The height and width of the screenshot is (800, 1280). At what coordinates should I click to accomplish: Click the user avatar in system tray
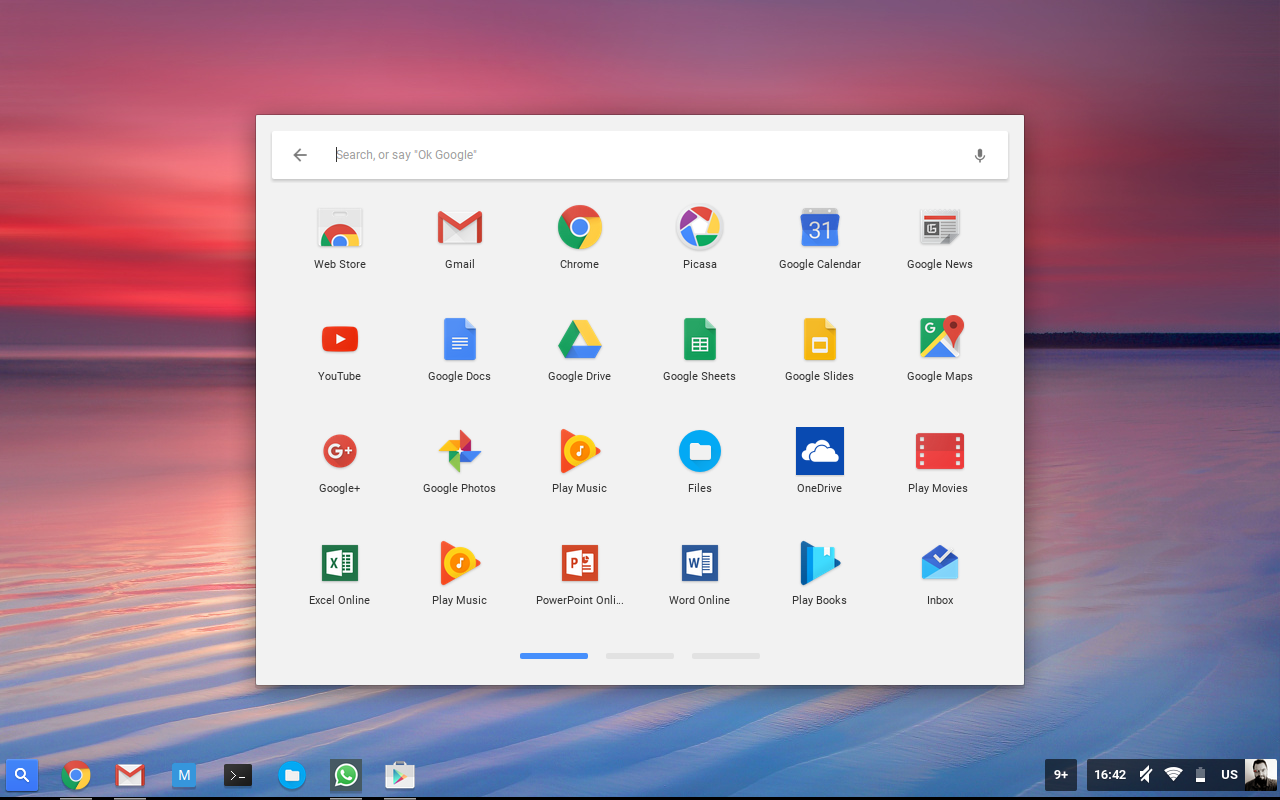[1261, 775]
